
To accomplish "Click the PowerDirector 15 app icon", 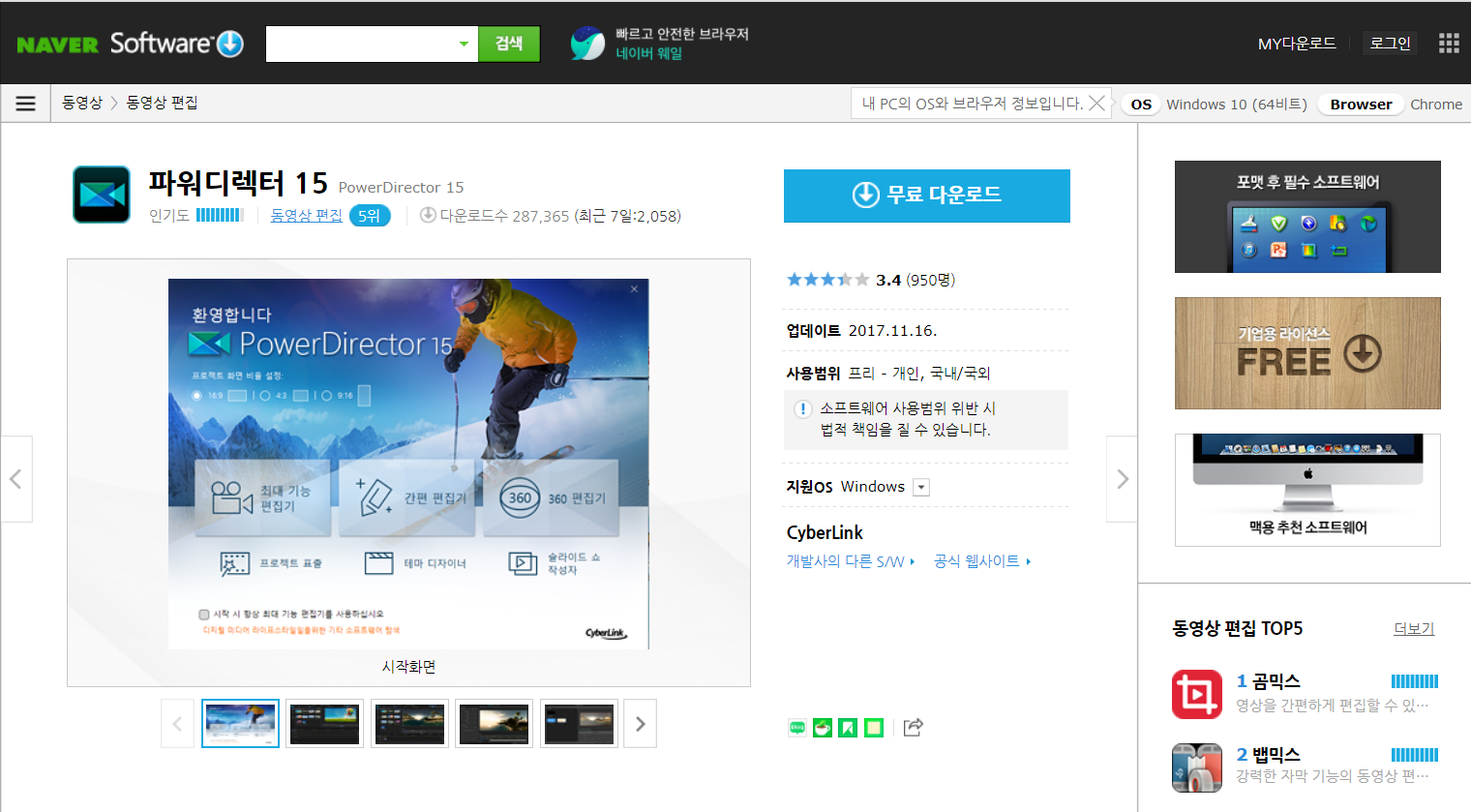I will (102, 195).
